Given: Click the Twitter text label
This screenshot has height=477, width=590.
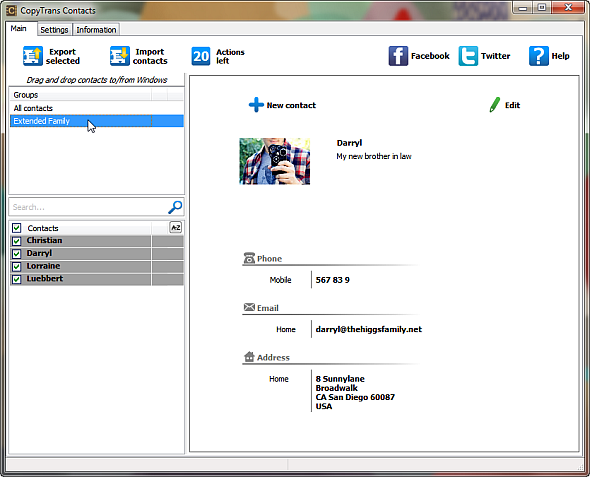Looking at the screenshot, I should 496,56.
